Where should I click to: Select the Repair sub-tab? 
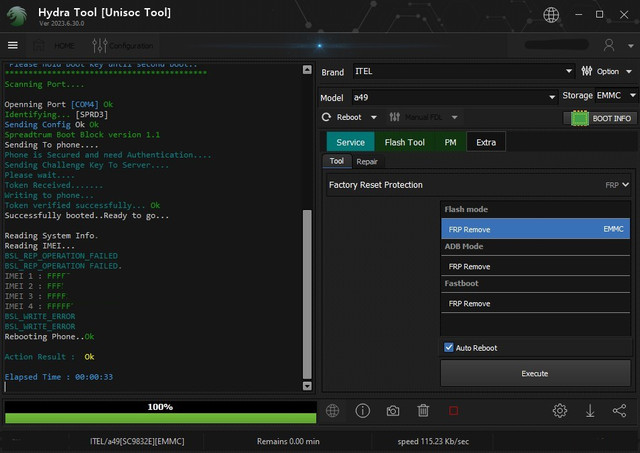pyautogui.click(x=367, y=162)
